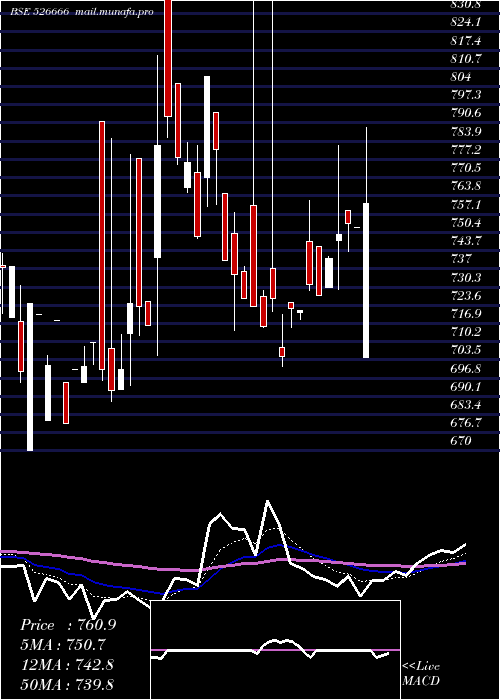Viewport: 500px width, 700px height.
Task: Select the 757.1 price axis label
Action: click(466, 204)
